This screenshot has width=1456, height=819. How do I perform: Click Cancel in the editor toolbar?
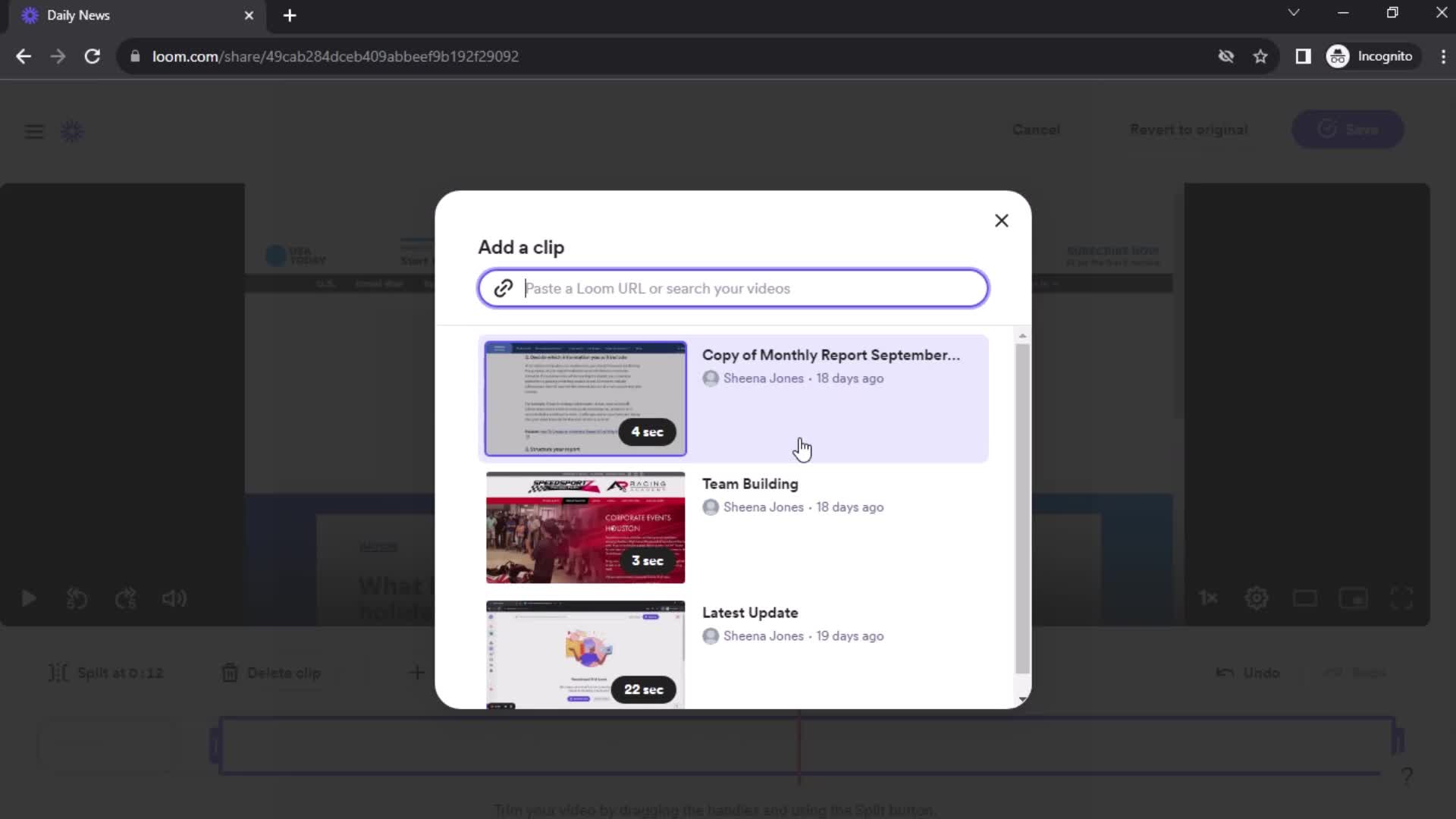[x=1036, y=129]
